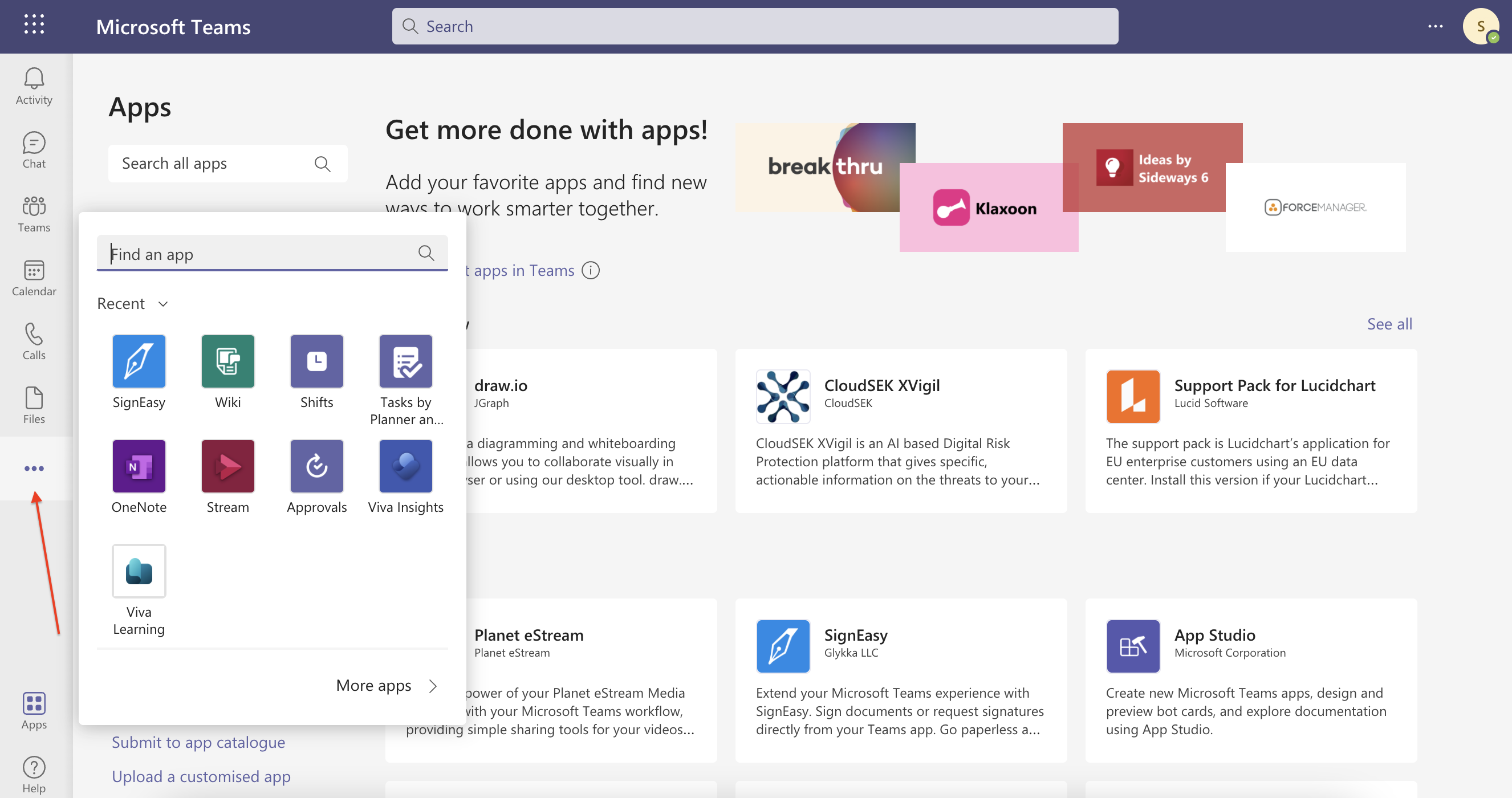Viewport: 1512px width, 798px height.
Task: Go to Chat in the sidebar
Action: click(x=34, y=150)
